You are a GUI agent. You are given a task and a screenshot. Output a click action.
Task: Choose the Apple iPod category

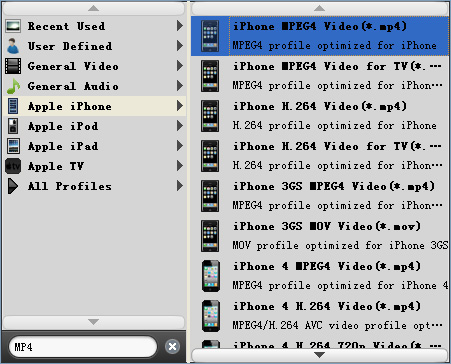[94, 126]
